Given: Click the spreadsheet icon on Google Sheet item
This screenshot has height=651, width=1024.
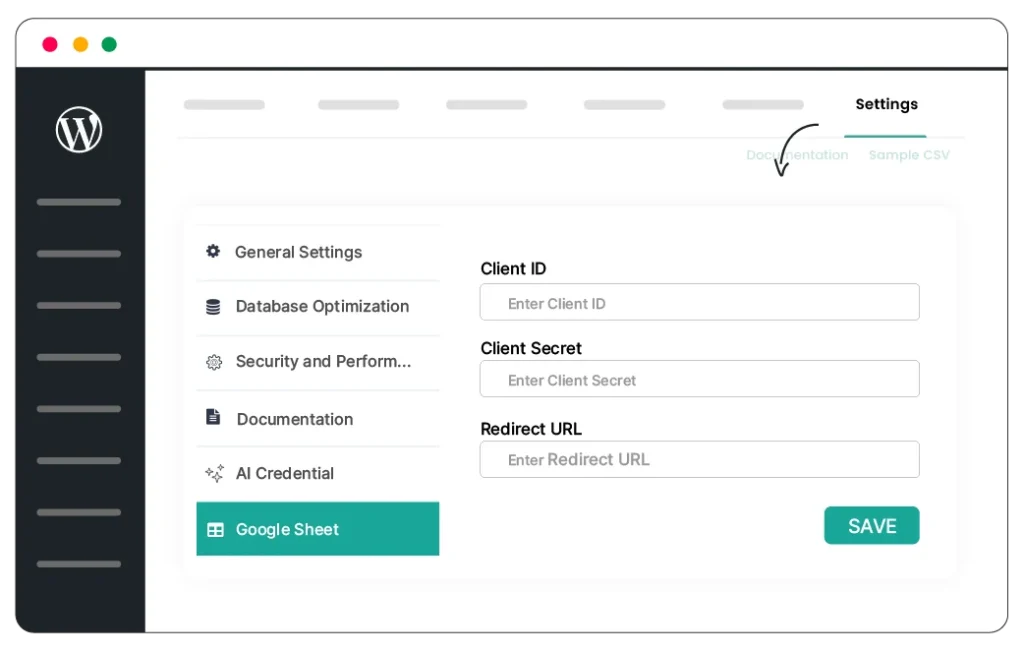Looking at the screenshot, I should 215,529.
